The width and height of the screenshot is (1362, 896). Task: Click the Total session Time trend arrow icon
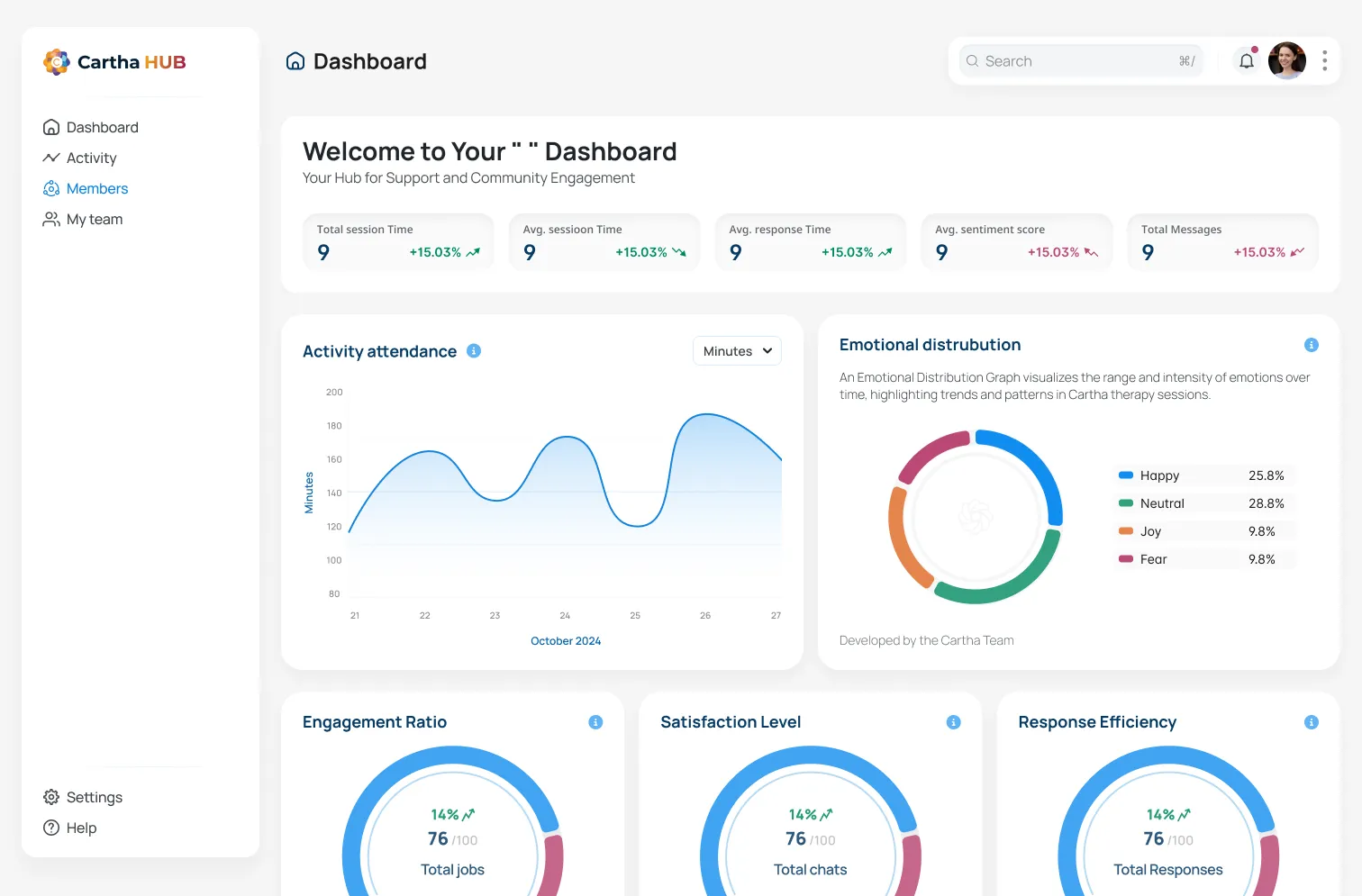pos(473,253)
